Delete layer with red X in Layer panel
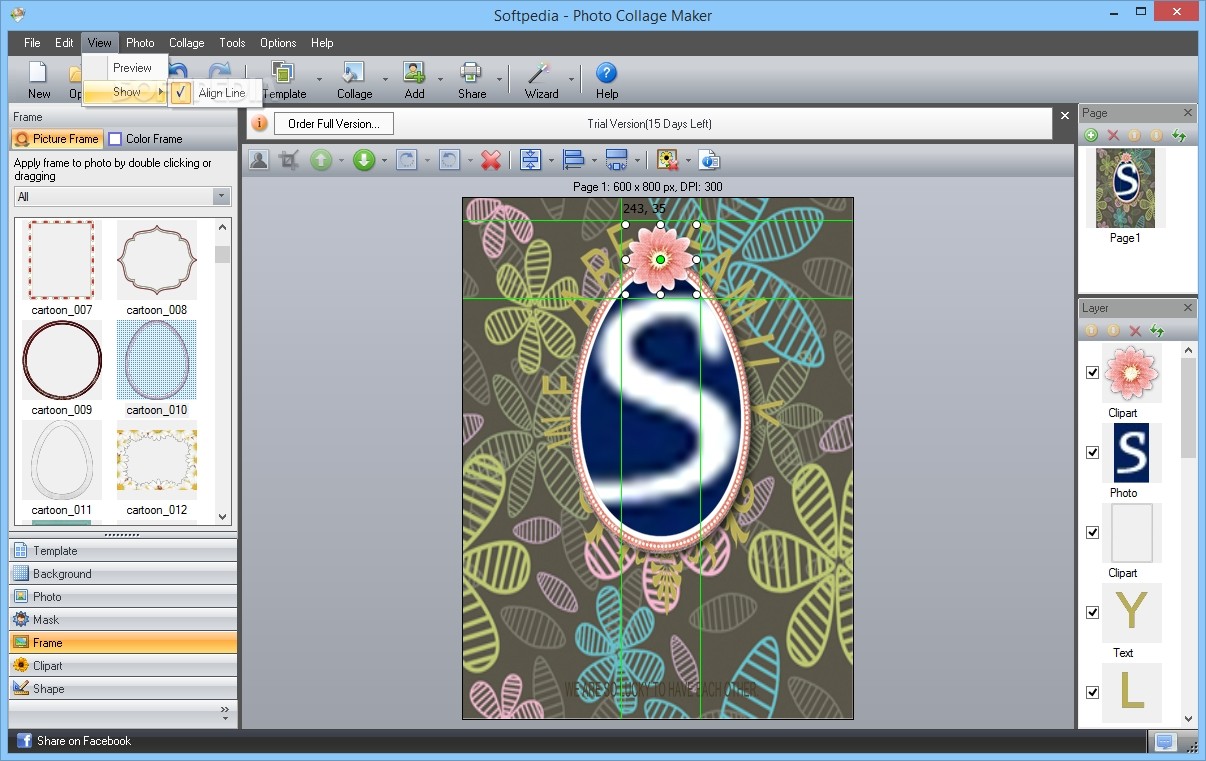Screen dimensions: 1206x761 [1135, 330]
